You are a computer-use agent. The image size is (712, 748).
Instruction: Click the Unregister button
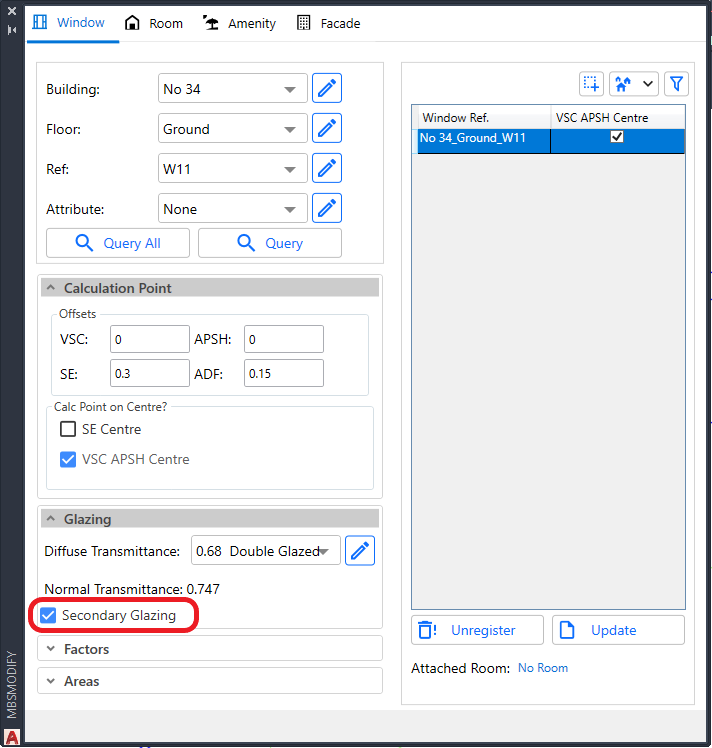[477, 630]
